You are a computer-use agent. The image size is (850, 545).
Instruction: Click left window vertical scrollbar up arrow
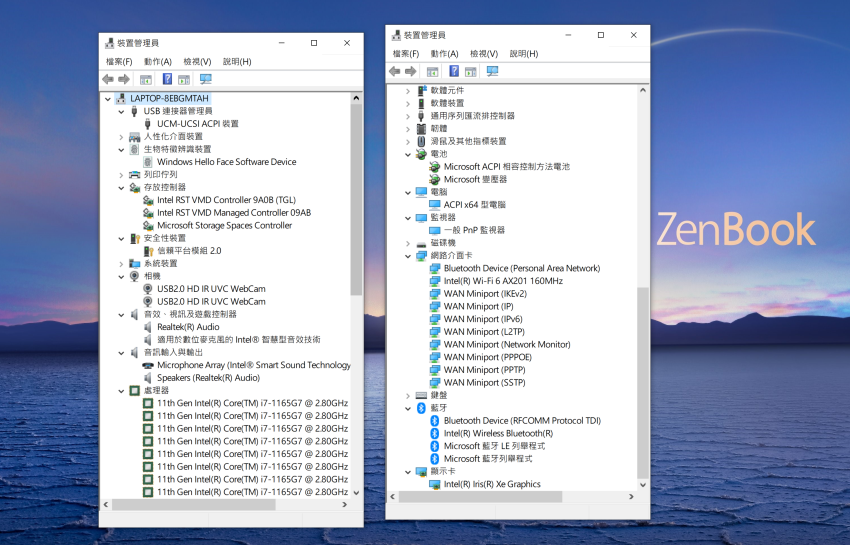356,98
